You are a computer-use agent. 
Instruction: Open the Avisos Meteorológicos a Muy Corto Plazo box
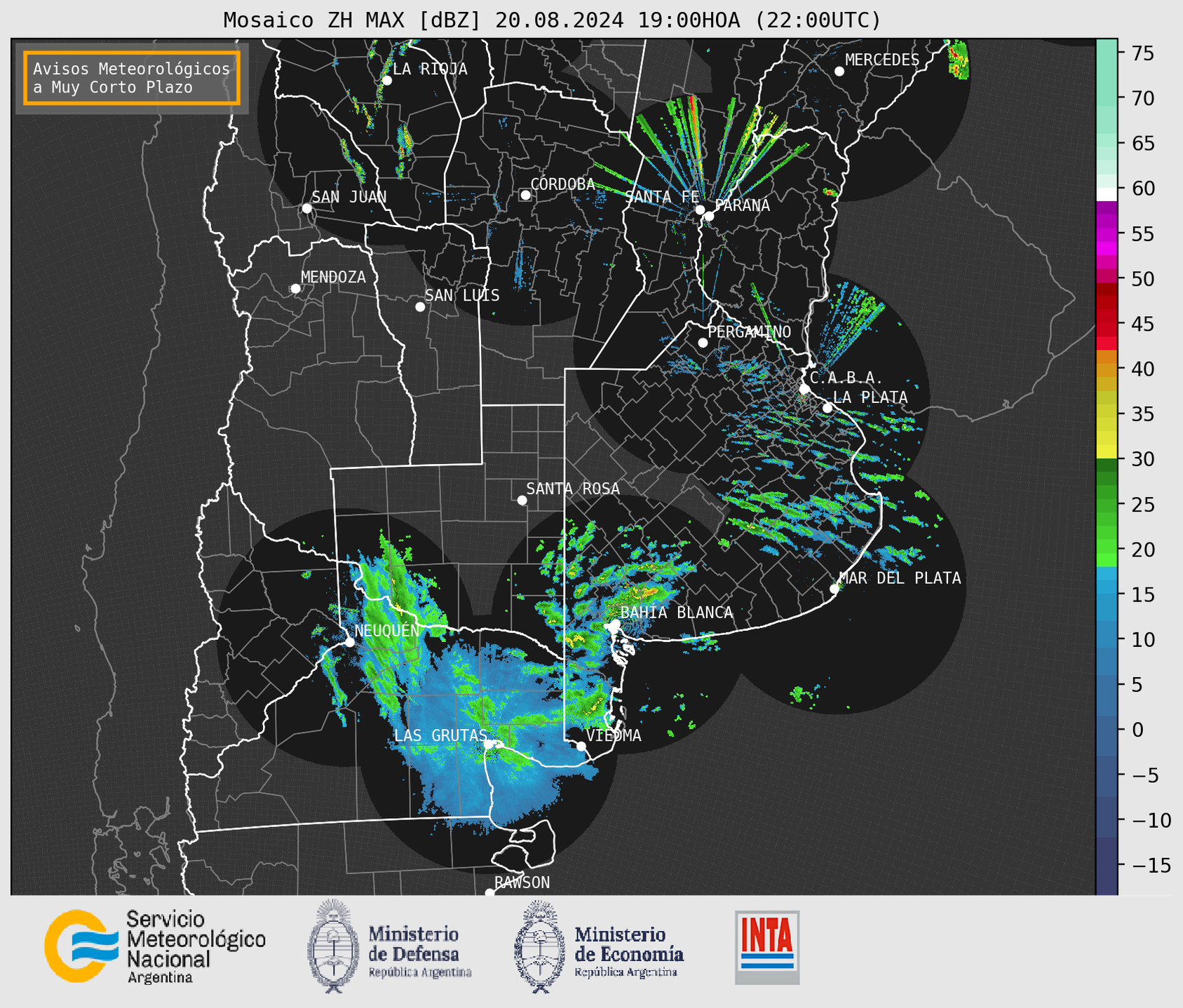click(x=132, y=78)
